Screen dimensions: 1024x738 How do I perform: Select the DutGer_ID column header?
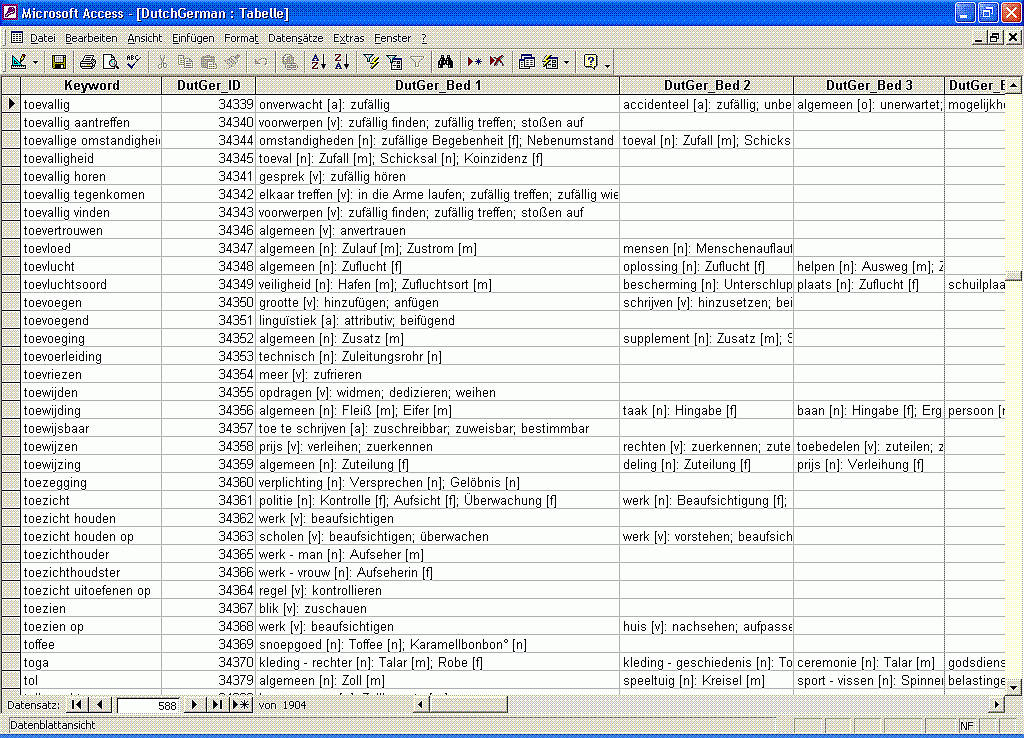pos(208,86)
